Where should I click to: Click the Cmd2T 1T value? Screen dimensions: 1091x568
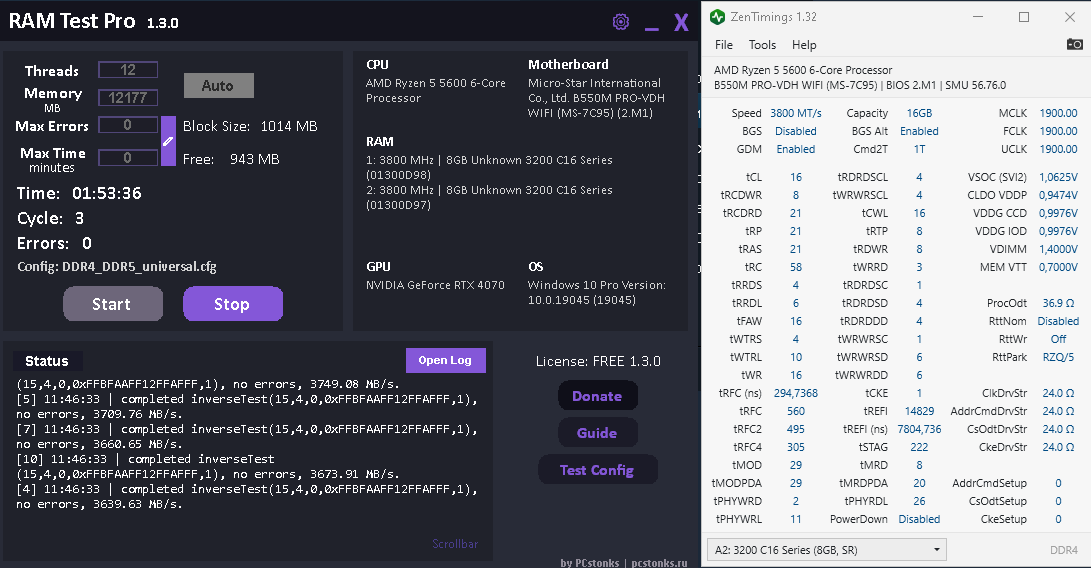919,149
